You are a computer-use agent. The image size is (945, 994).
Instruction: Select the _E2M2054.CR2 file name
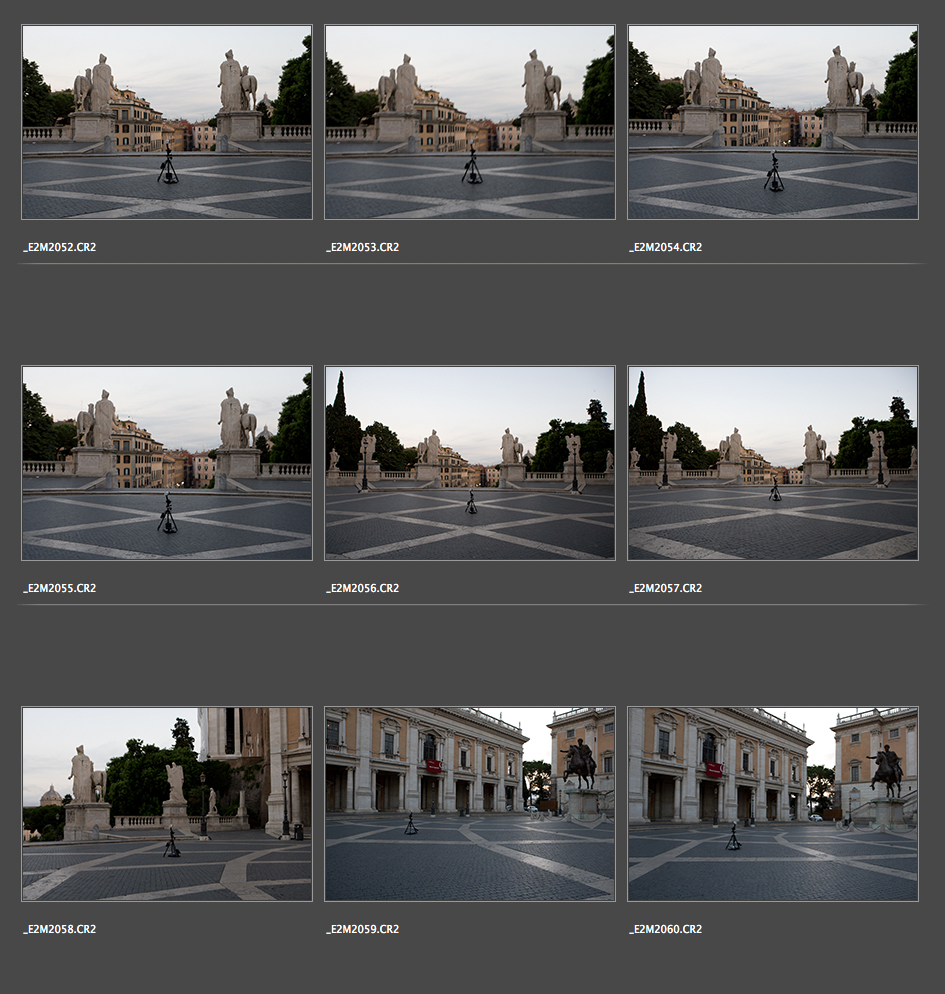pos(666,247)
